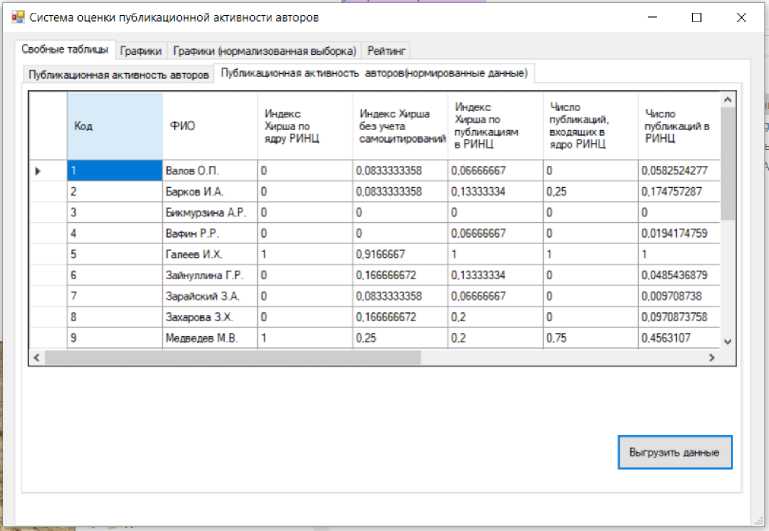Select Публикационная активность авторов sub-tab
The width and height of the screenshot is (769, 531).
click(118, 75)
